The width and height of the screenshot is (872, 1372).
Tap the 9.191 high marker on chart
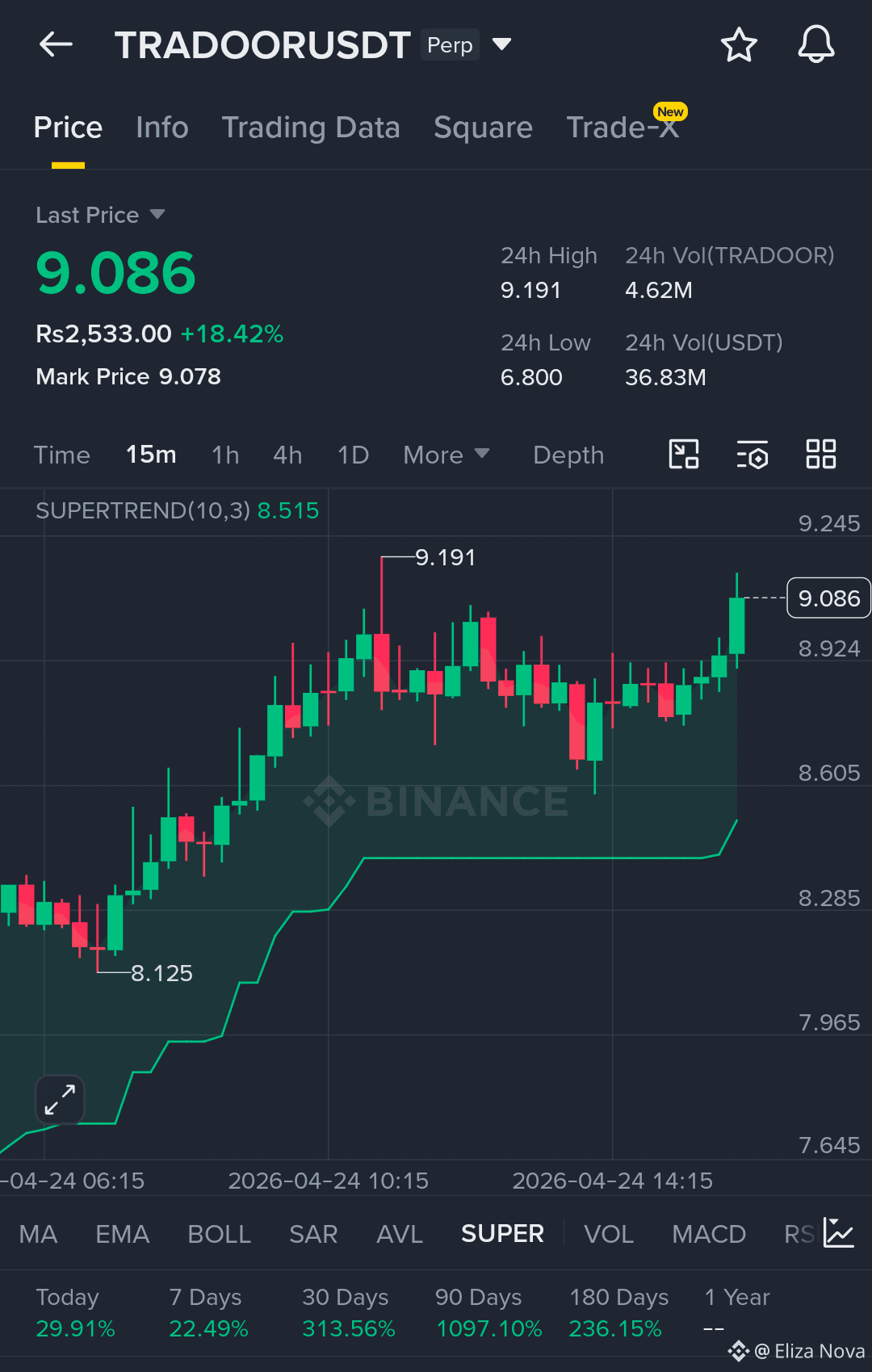446,557
